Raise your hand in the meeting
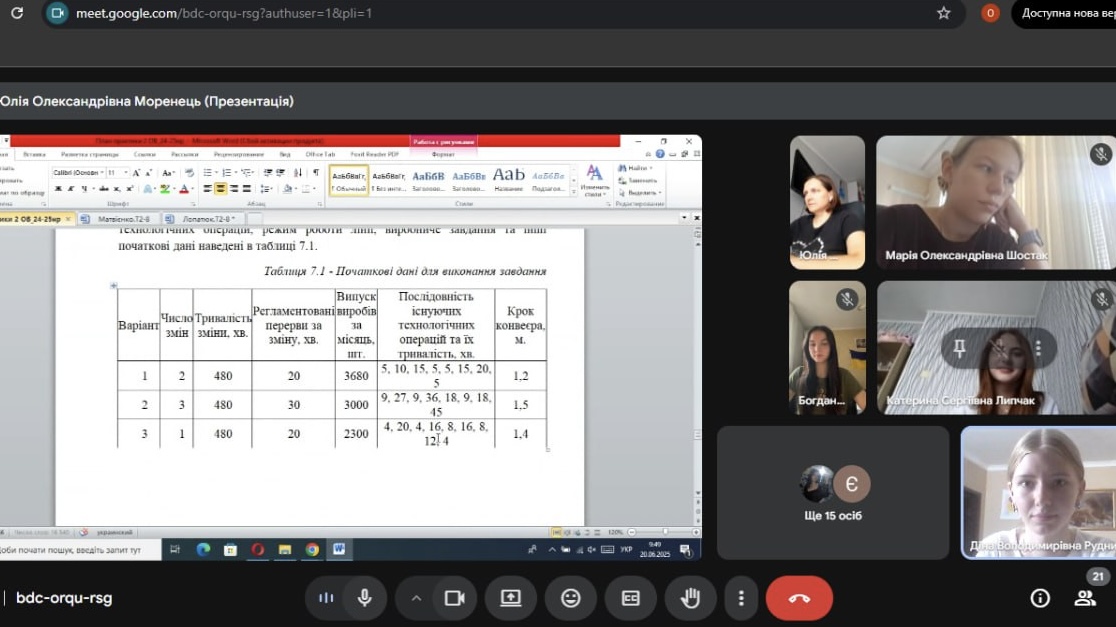 [x=690, y=598]
